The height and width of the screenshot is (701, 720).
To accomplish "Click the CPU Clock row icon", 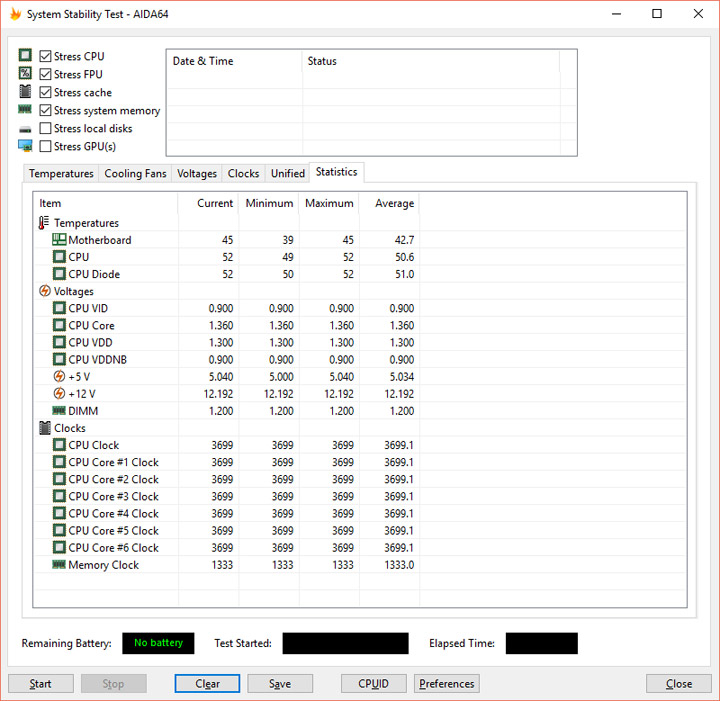I will (x=59, y=445).
